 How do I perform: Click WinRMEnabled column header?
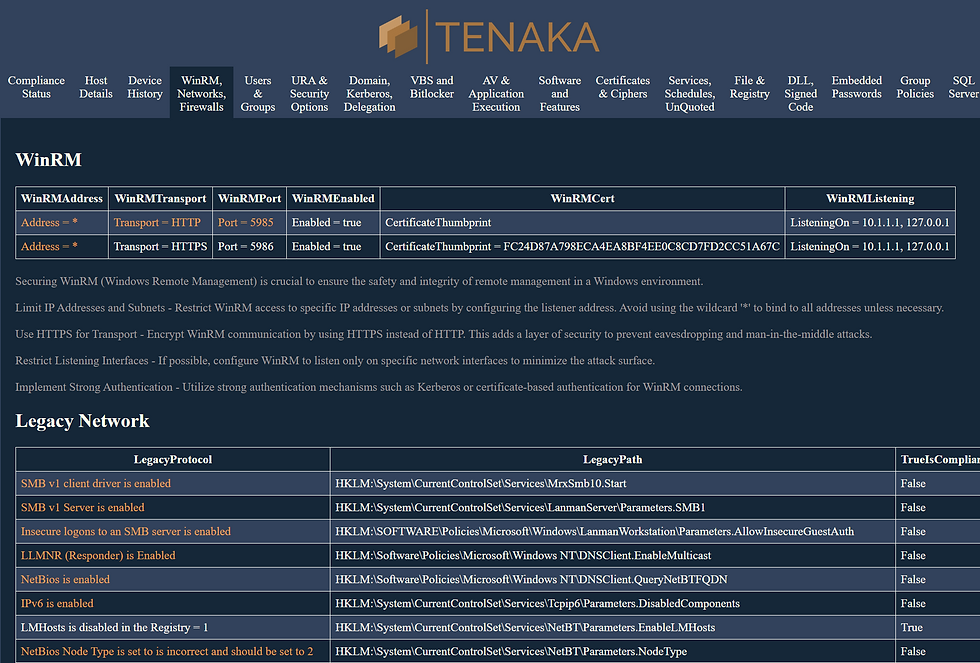(x=333, y=198)
